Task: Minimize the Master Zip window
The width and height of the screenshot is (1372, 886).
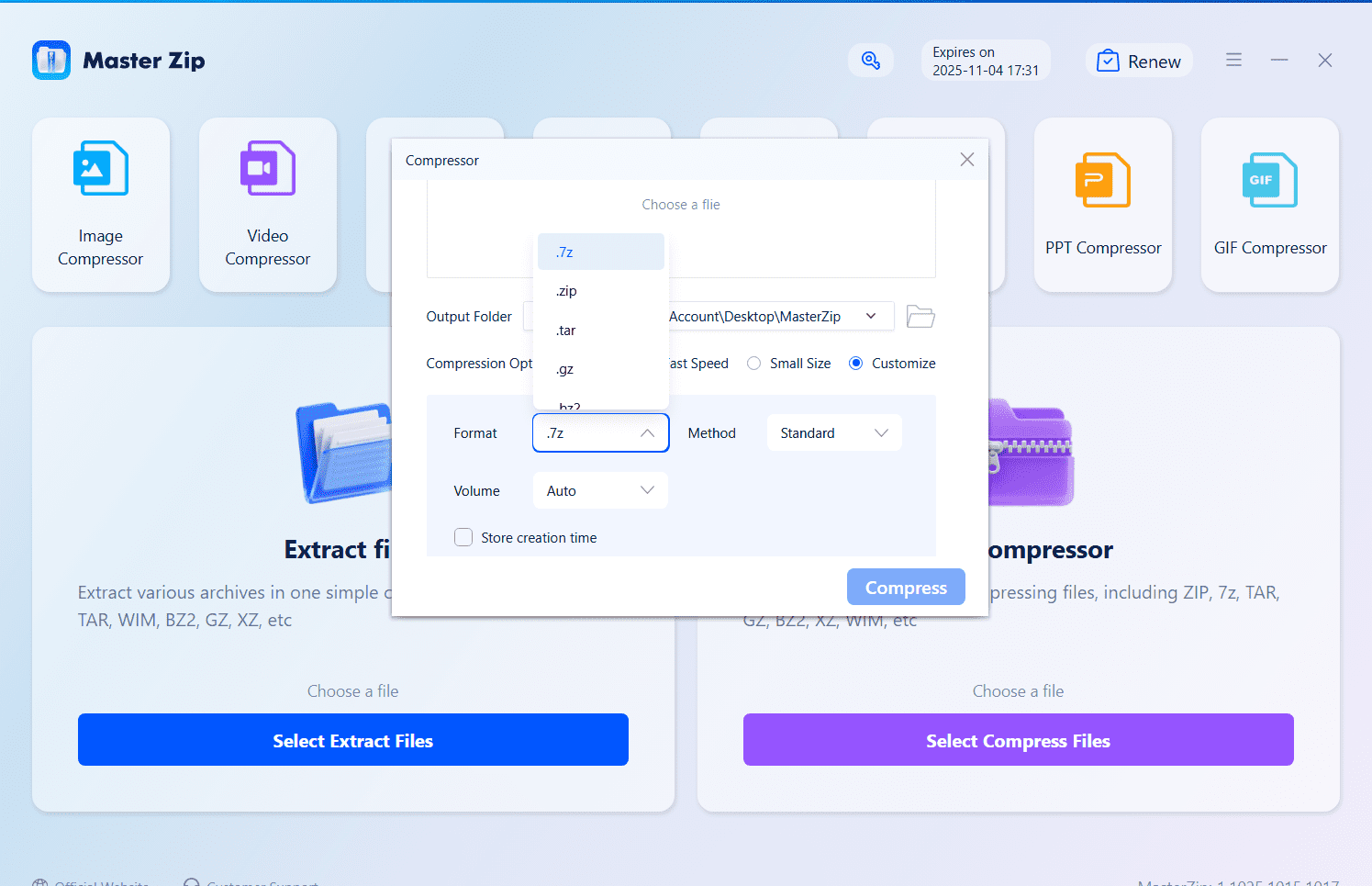Action: (1279, 60)
